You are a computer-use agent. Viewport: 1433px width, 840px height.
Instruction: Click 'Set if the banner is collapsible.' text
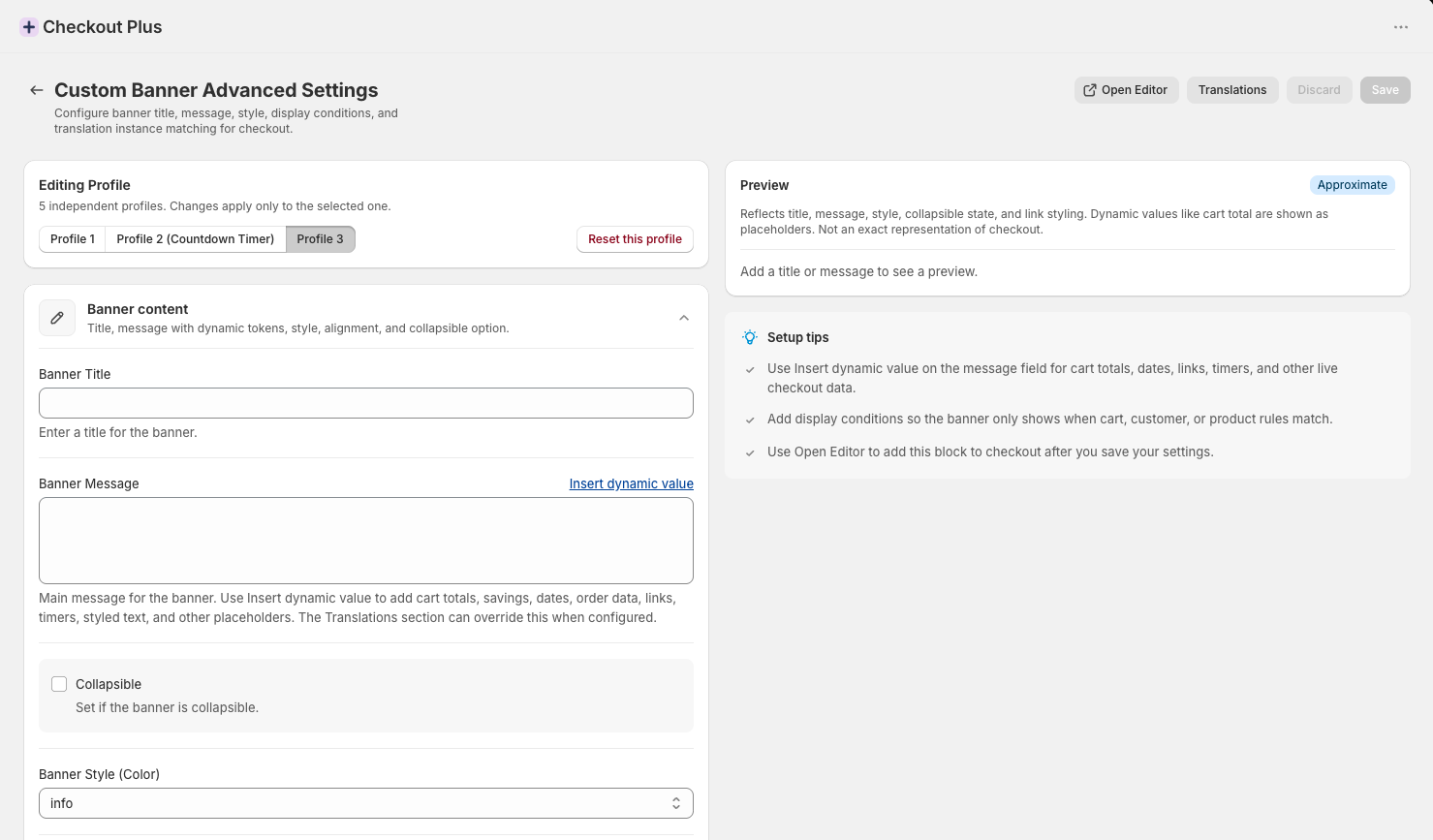point(167,707)
